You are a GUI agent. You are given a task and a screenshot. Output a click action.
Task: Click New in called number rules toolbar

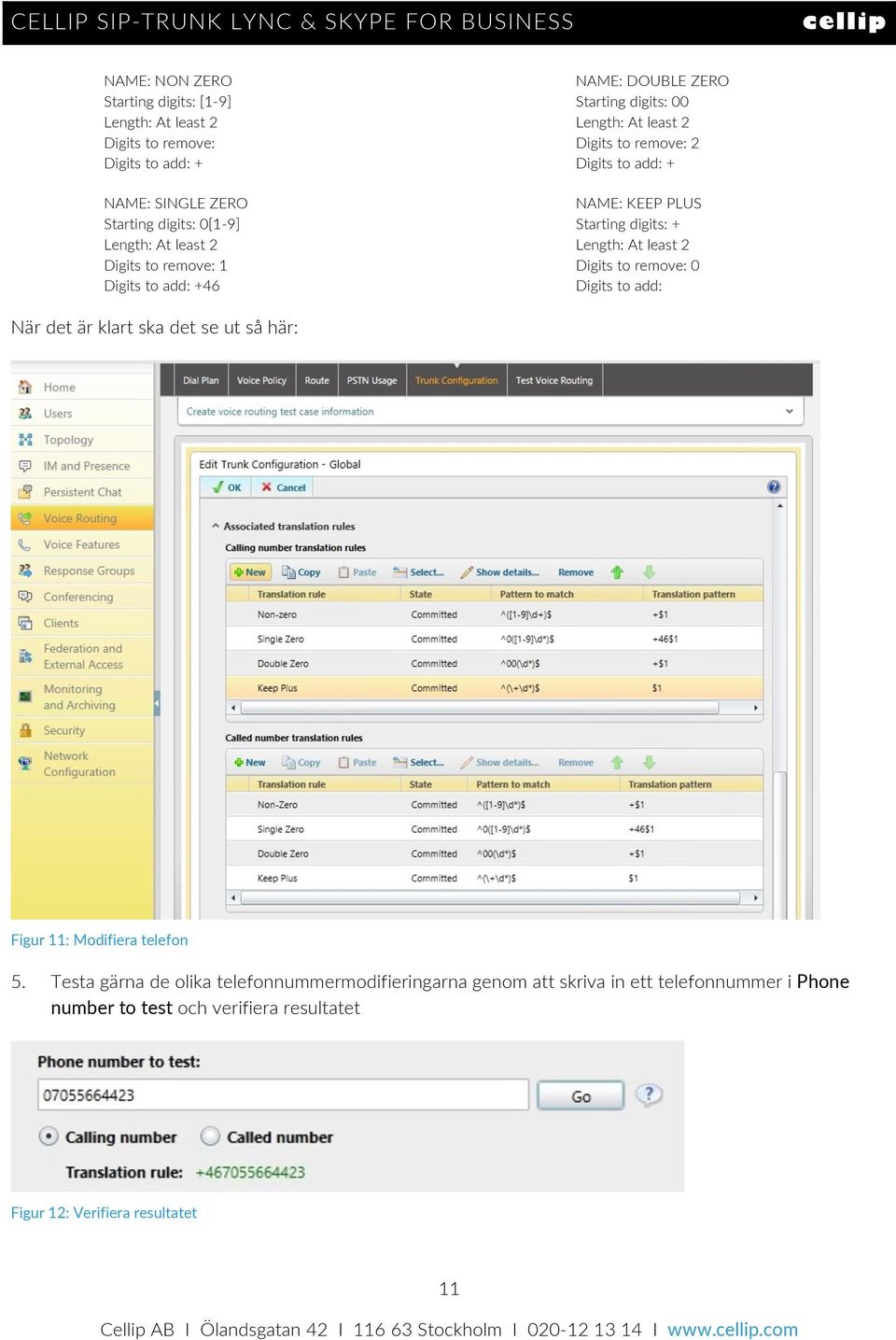click(249, 762)
